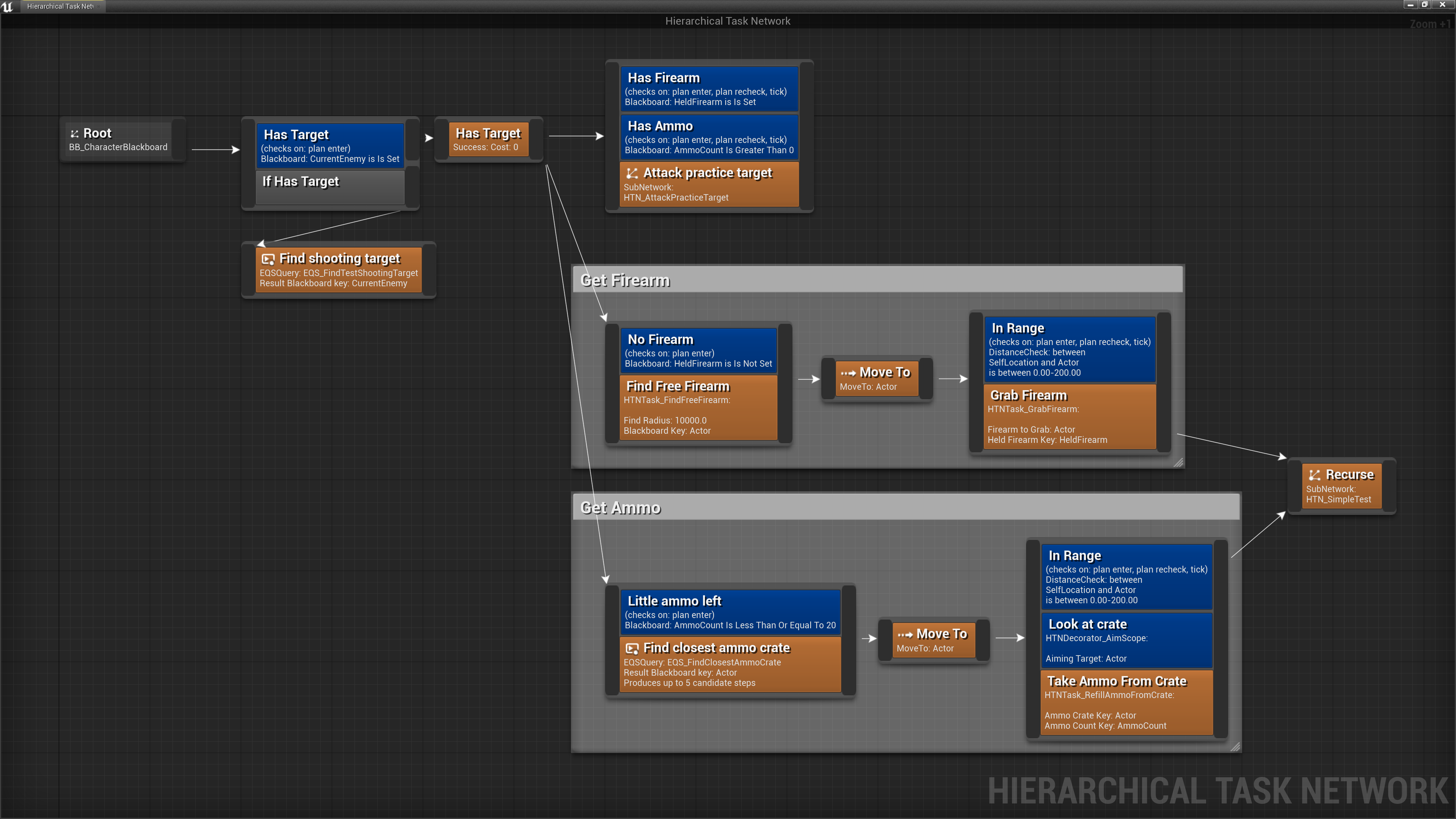Click the resize handle of the Get Ammo group
Image resolution: width=1456 pixels, height=819 pixels.
click(1236, 747)
